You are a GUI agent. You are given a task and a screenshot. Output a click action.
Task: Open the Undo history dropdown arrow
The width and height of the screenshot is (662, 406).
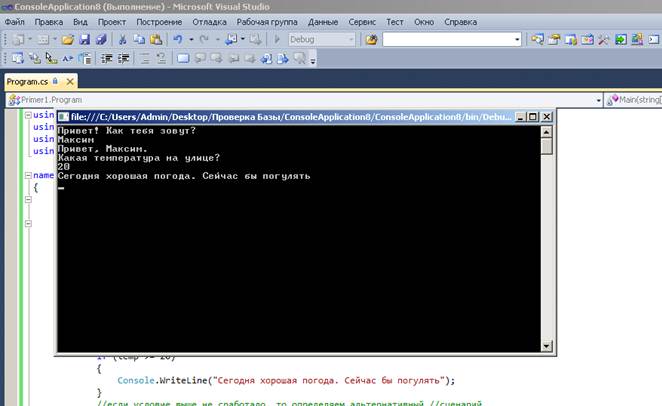191,40
